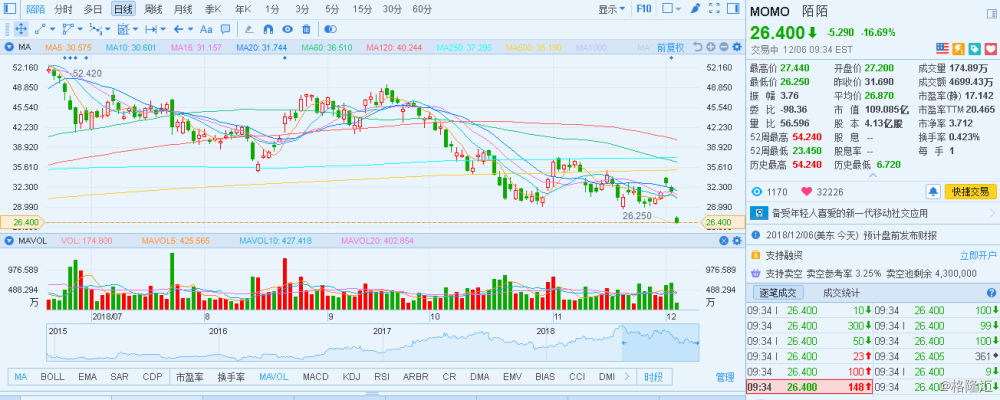1000x400 pixels.
Task: Delete drawings with trash icon
Action: [306, 29]
